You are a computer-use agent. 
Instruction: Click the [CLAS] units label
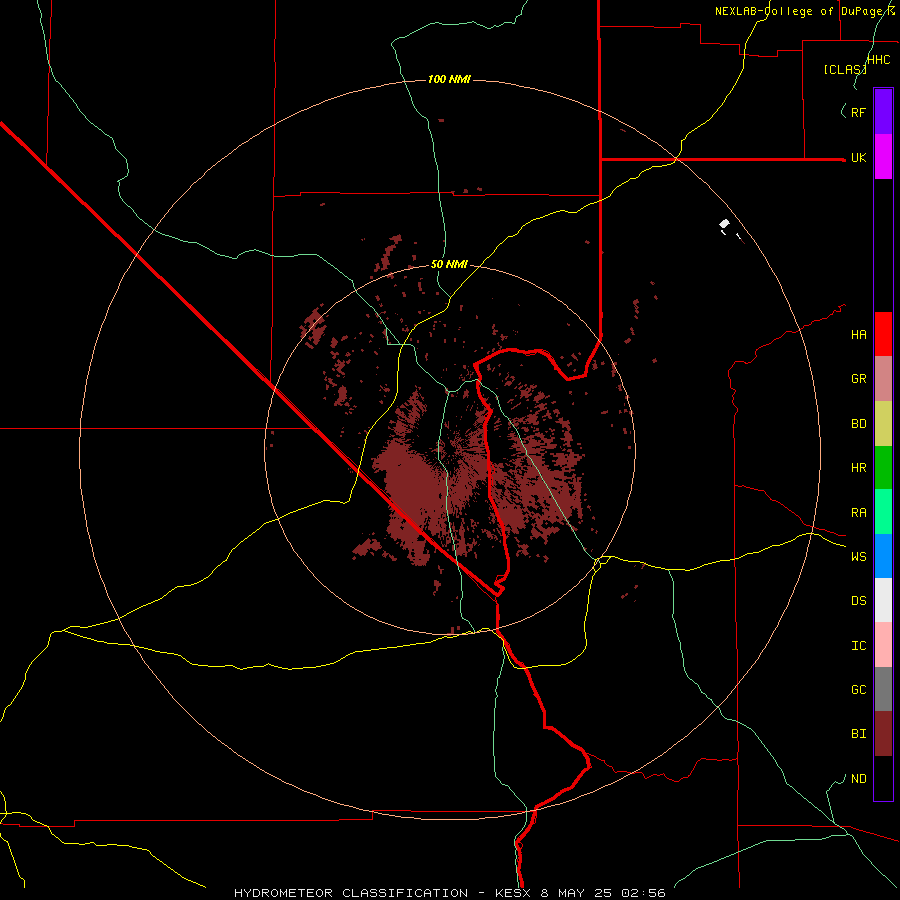[x=845, y=70]
